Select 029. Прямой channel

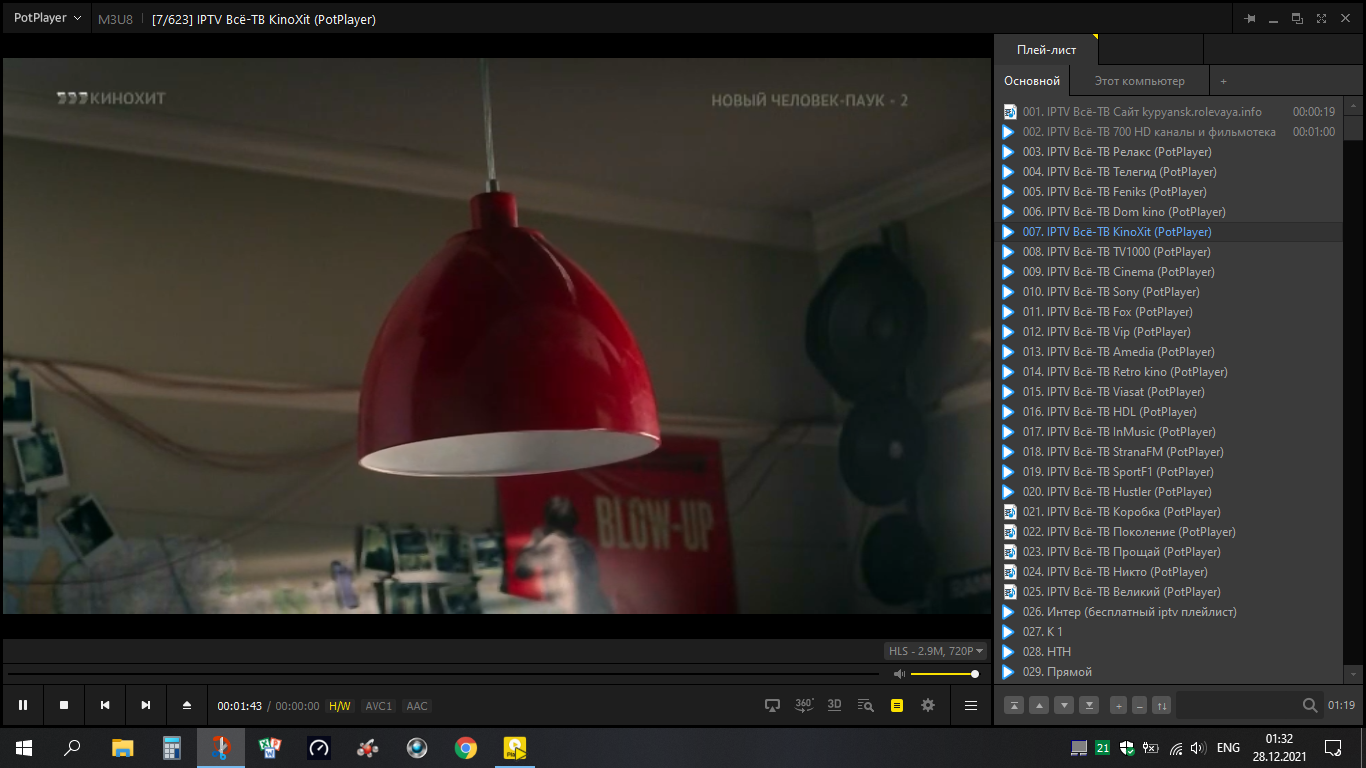tap(1170, 672)
